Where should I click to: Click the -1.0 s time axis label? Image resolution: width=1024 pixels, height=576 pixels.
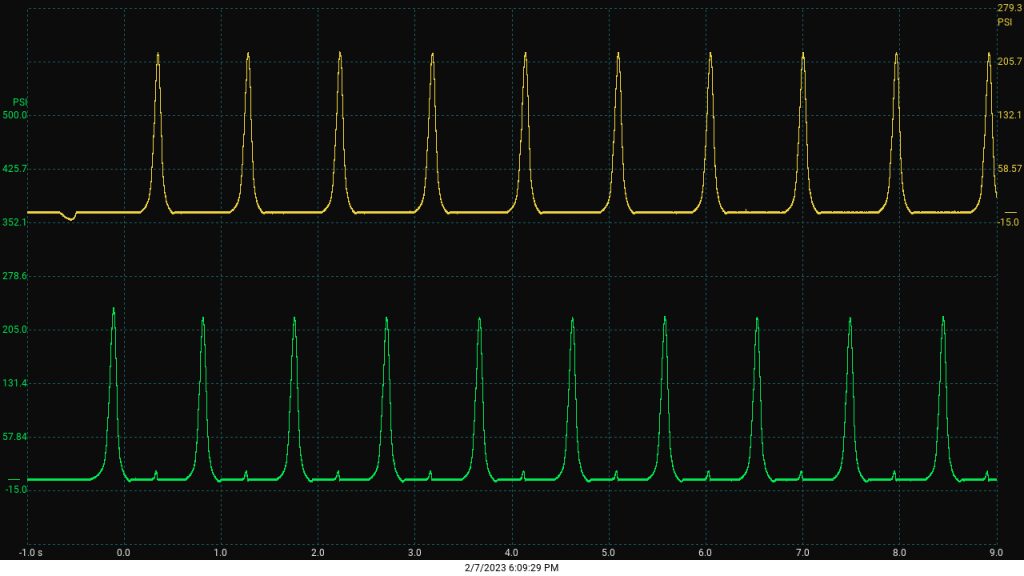(31, 552)
